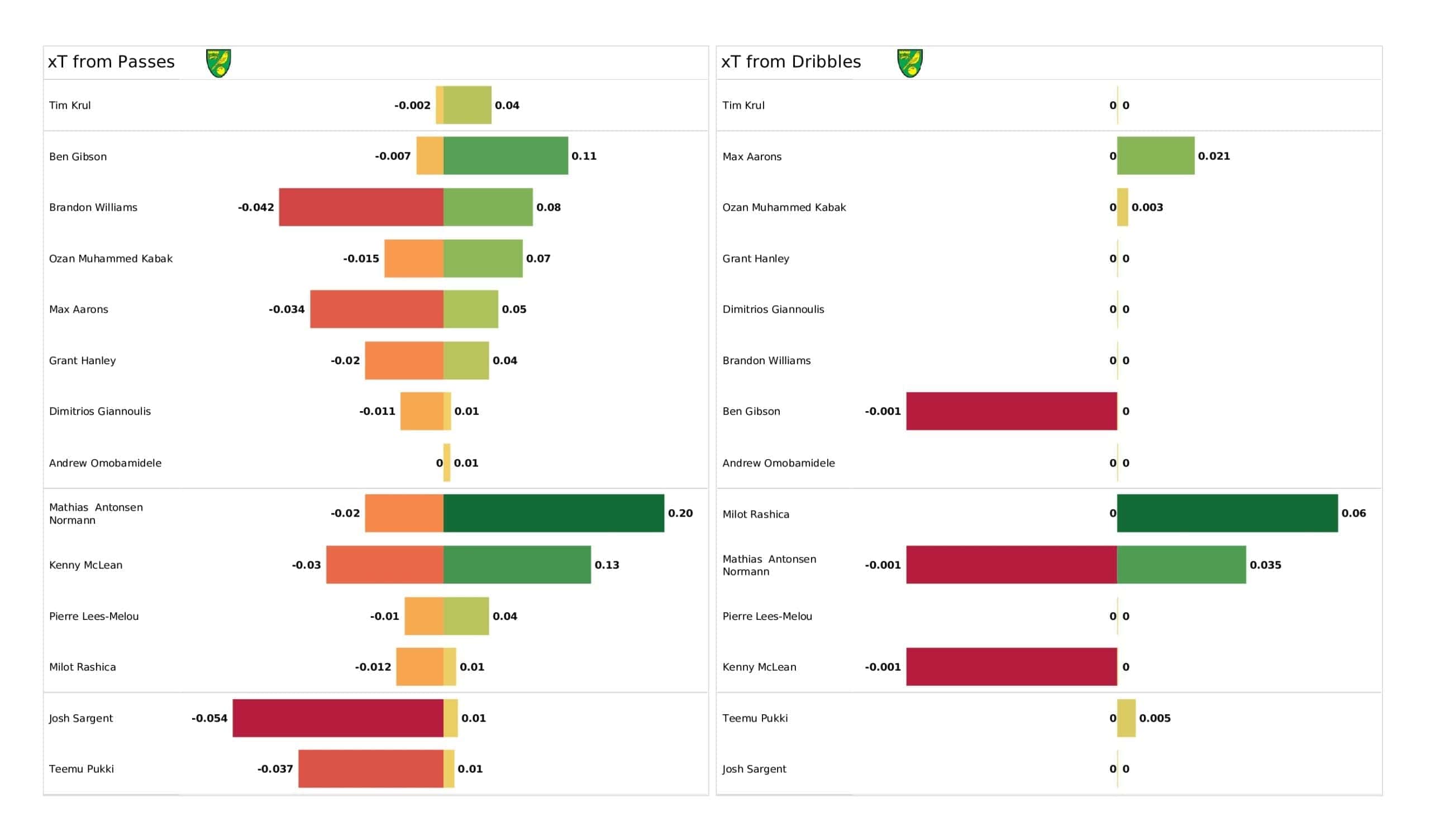Viewport: 1430px width, 840px height.
Task: Select Teemu Pukki label in dribbles chart
Action: pos(755,718)
